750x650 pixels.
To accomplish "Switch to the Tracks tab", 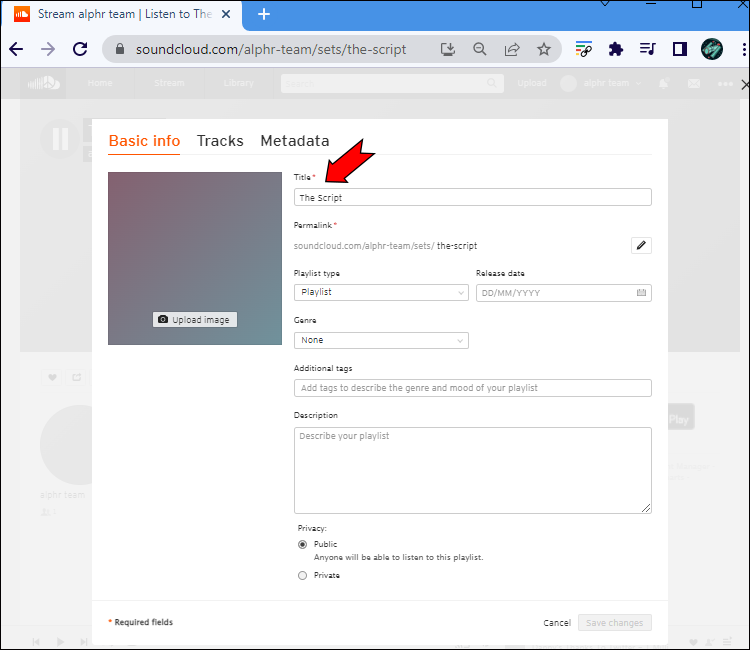I will (x=220, y=141).
